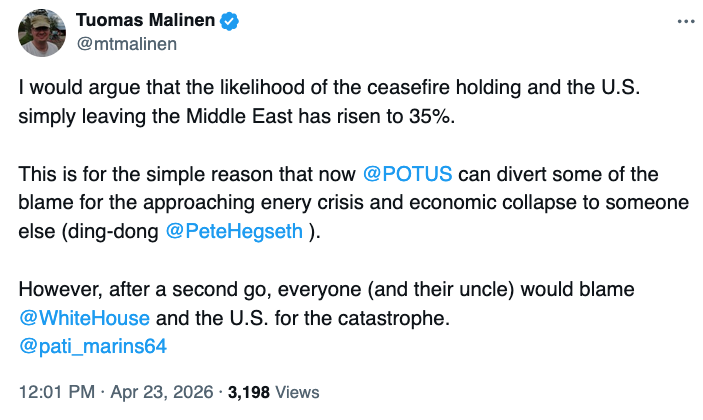Visit the @POTUS mention
Image resolution: width=703 pixels, height=420 pixels.
click(407, 173)
